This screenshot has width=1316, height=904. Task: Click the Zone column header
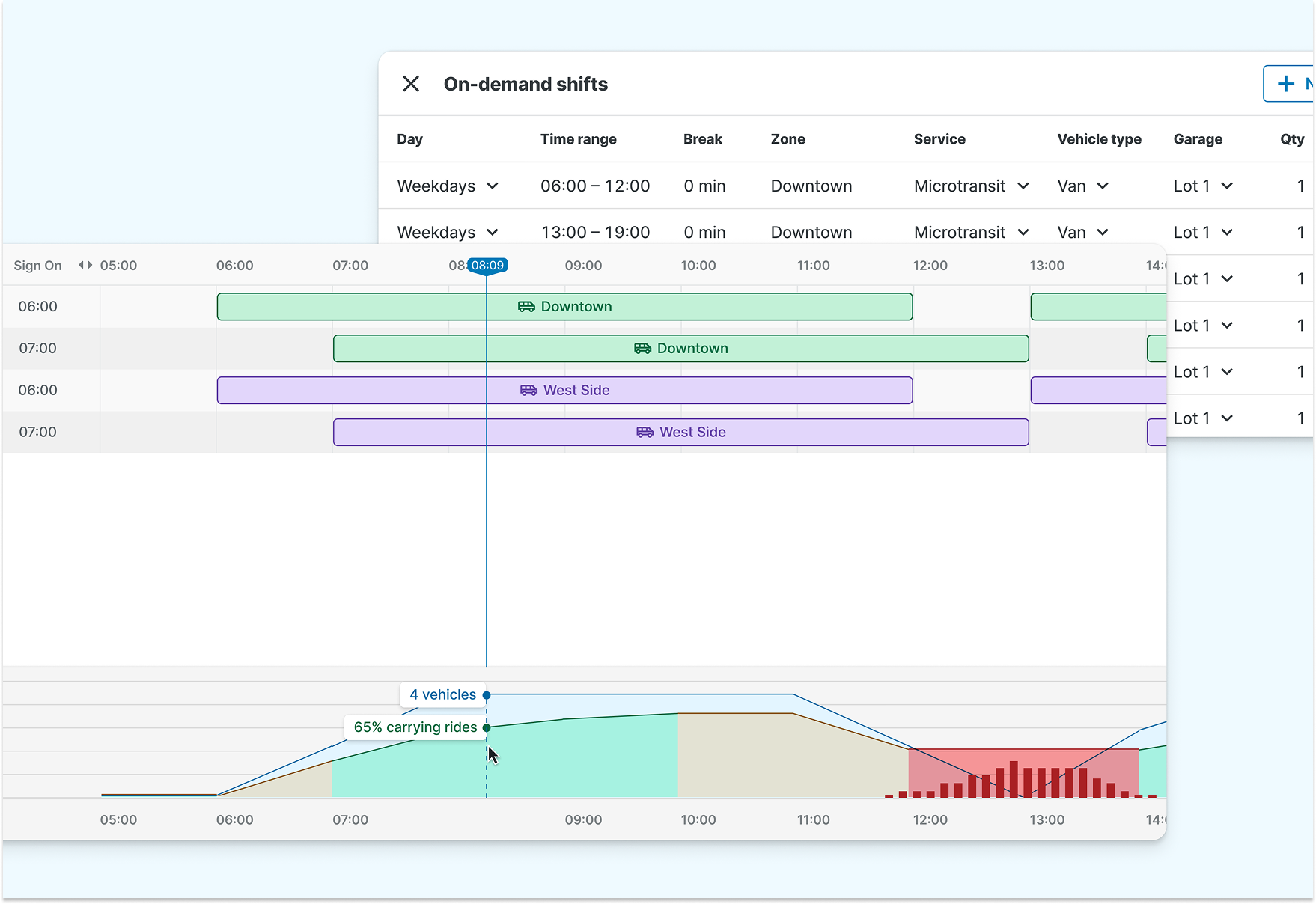[x=788, y=139]
